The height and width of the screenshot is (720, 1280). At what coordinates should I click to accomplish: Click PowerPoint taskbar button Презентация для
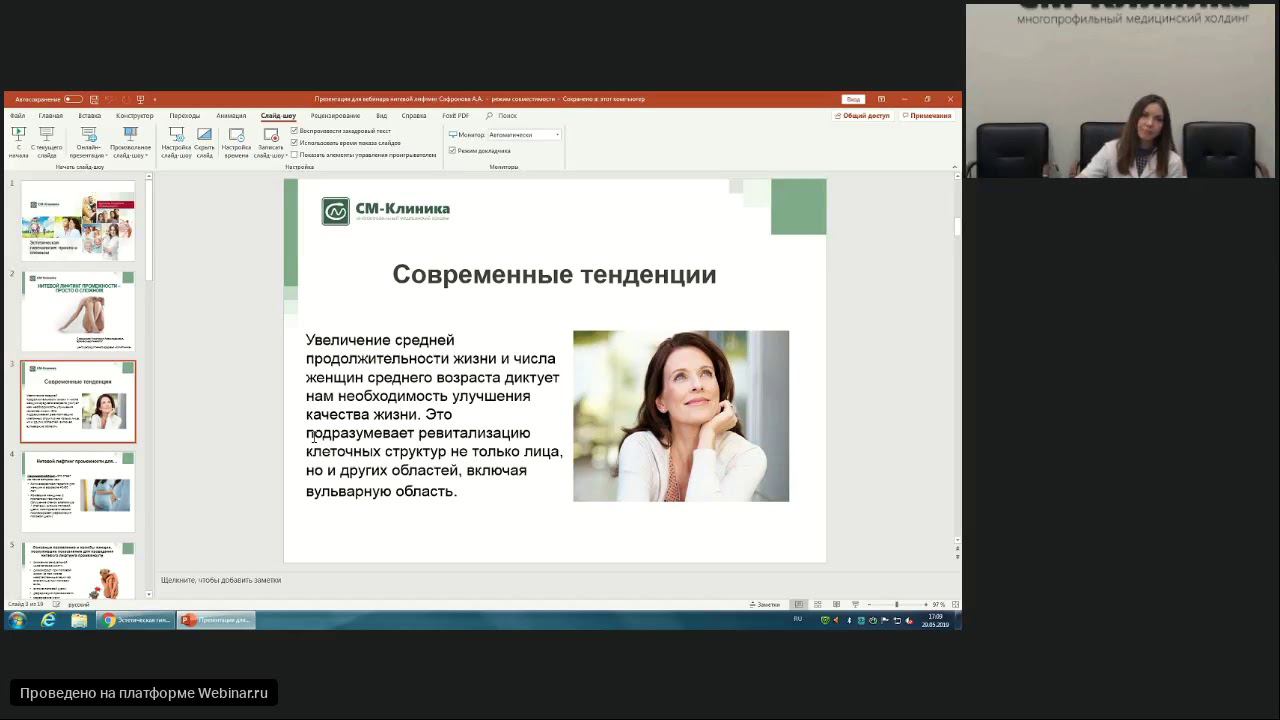coord(217,620)
